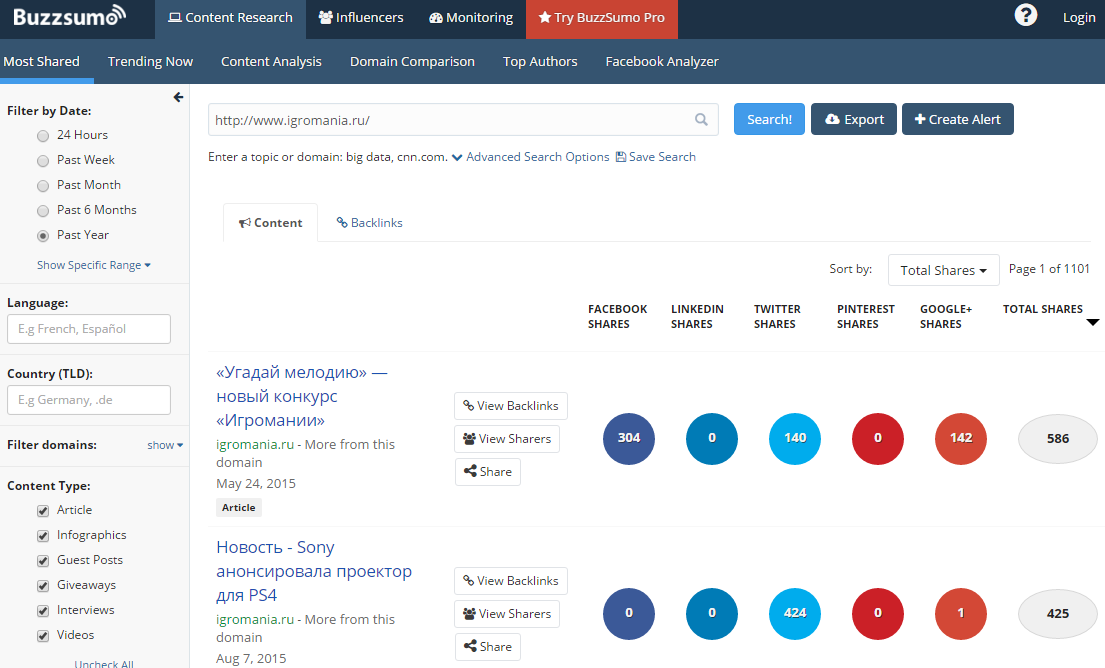Select the Past Week date filter
This screenshot has width=1105, height=668.
click(43, 161)
